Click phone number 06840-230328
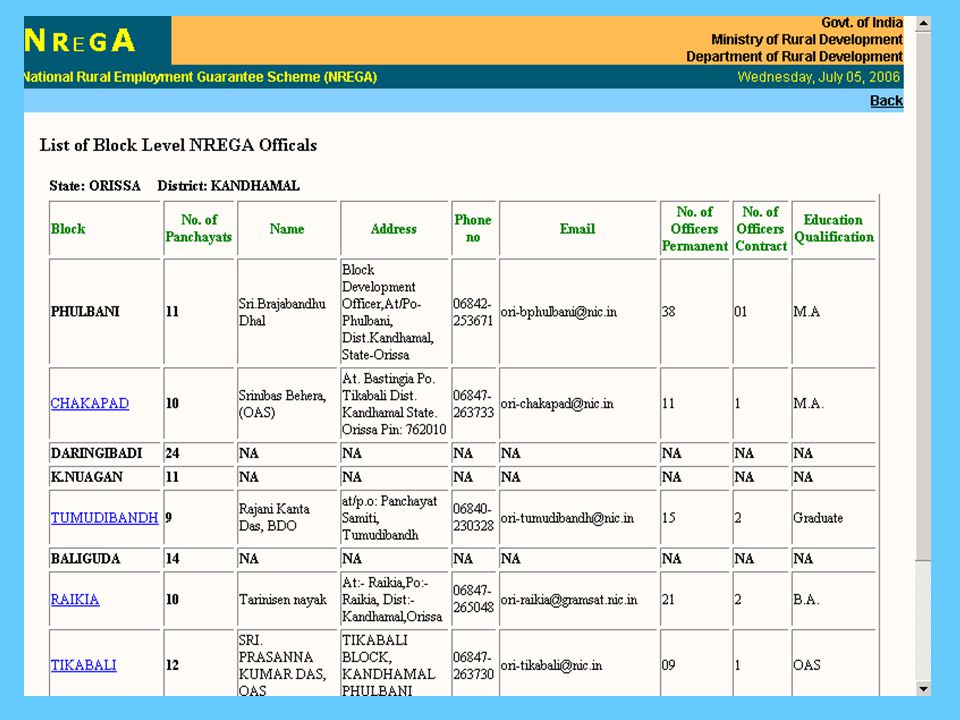Viewport: 960px width, 720px height. click(473, 517)
